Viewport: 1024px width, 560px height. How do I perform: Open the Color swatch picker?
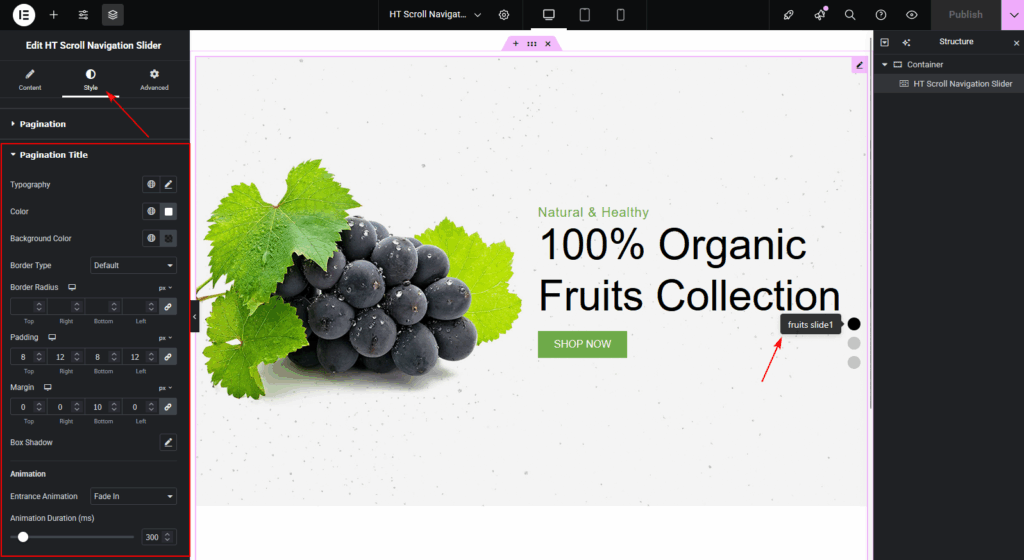168,211
